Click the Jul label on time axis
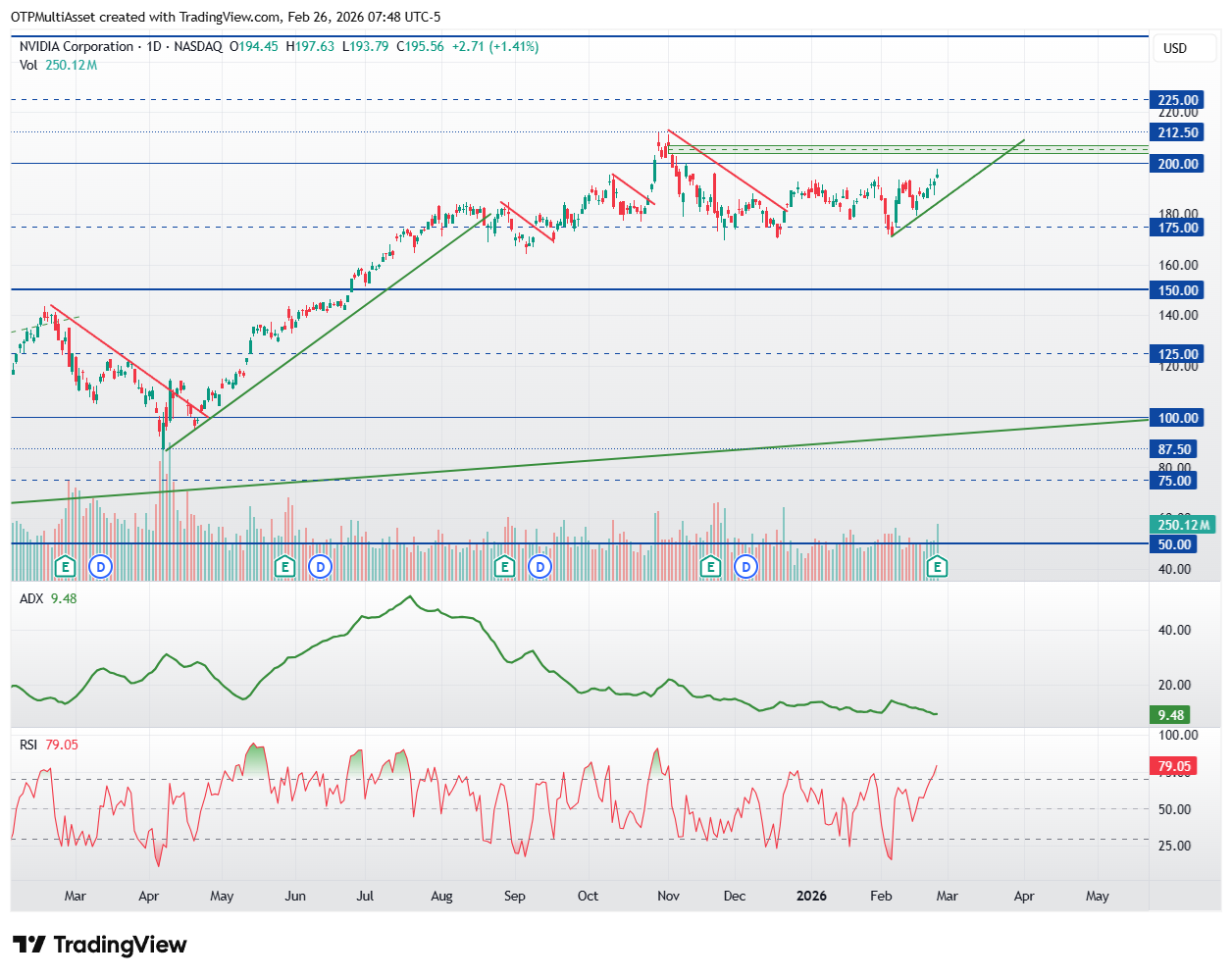This screenshot has width=1232, height=978. [365, 896]
